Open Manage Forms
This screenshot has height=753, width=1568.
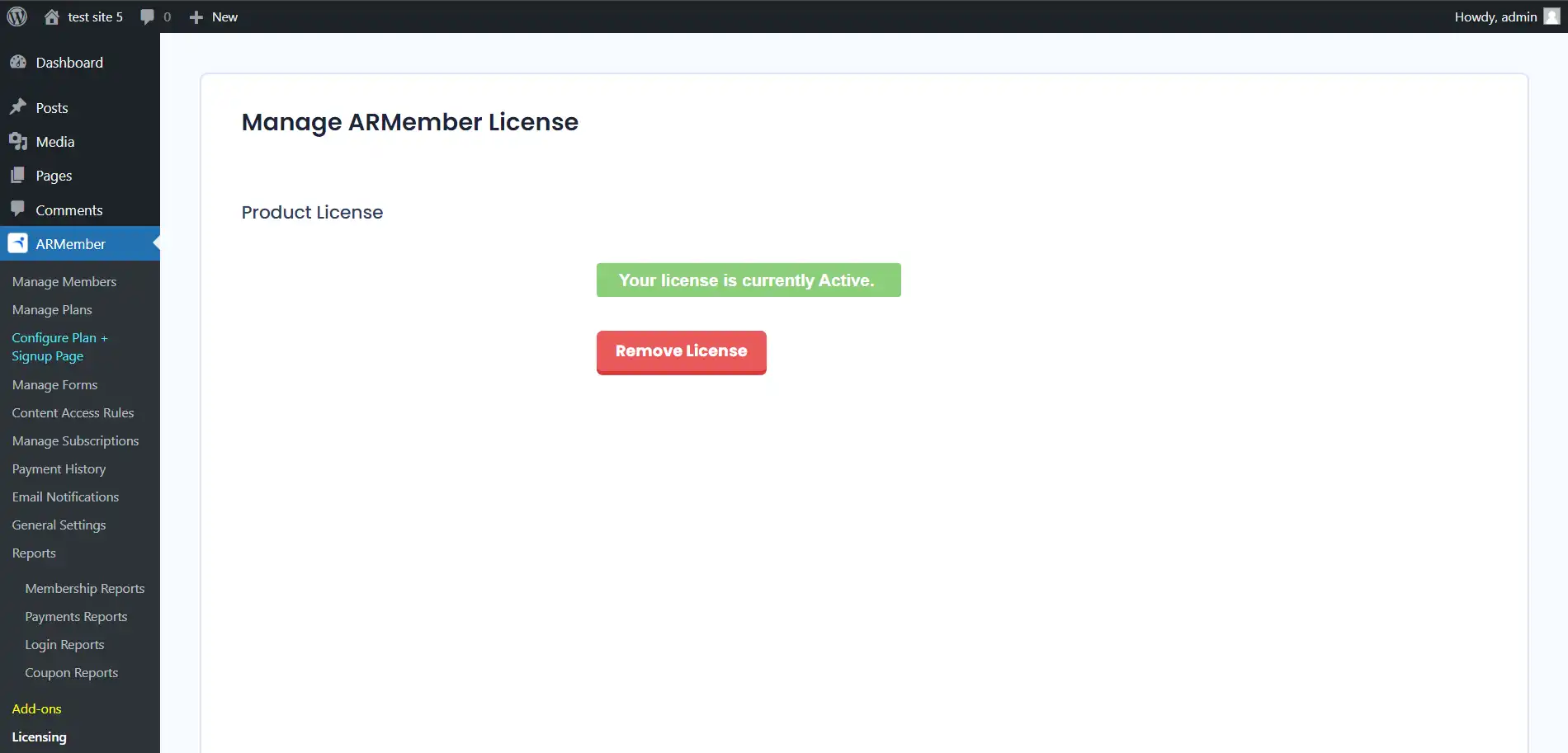(x=54, y=384)
